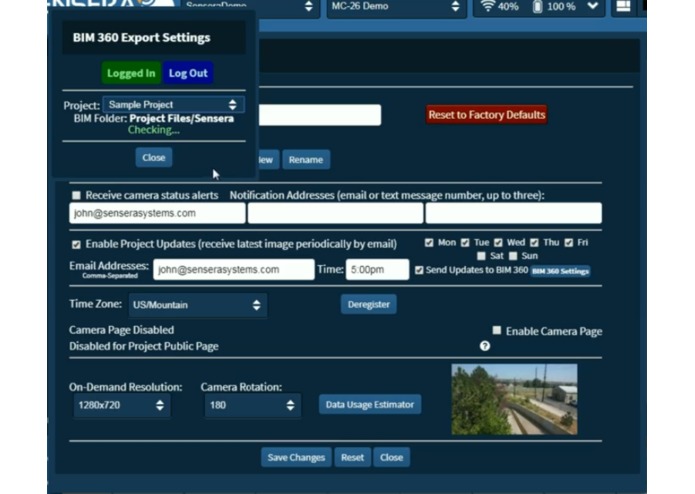Open the grid layout view icon
695x494 pixels.
tap(623, 6)
